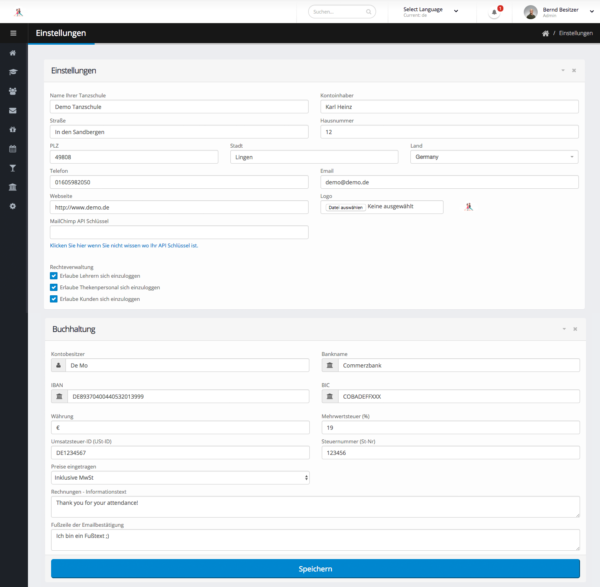Open the Select Language dropdown
The height and width of the screenshot is (587, 600).
pos(430,11)
